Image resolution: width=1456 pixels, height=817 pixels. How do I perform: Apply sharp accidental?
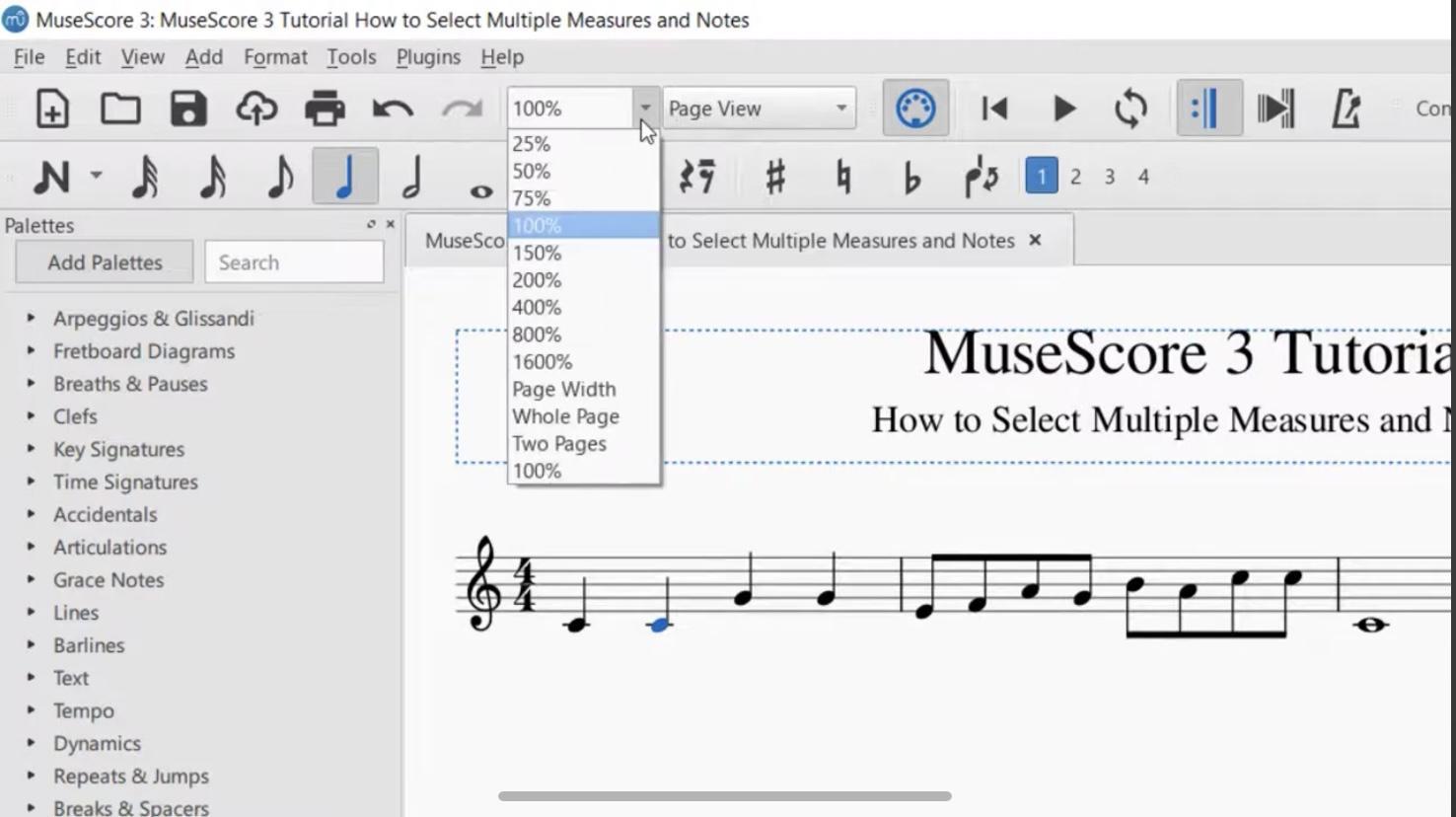point(775,177)
